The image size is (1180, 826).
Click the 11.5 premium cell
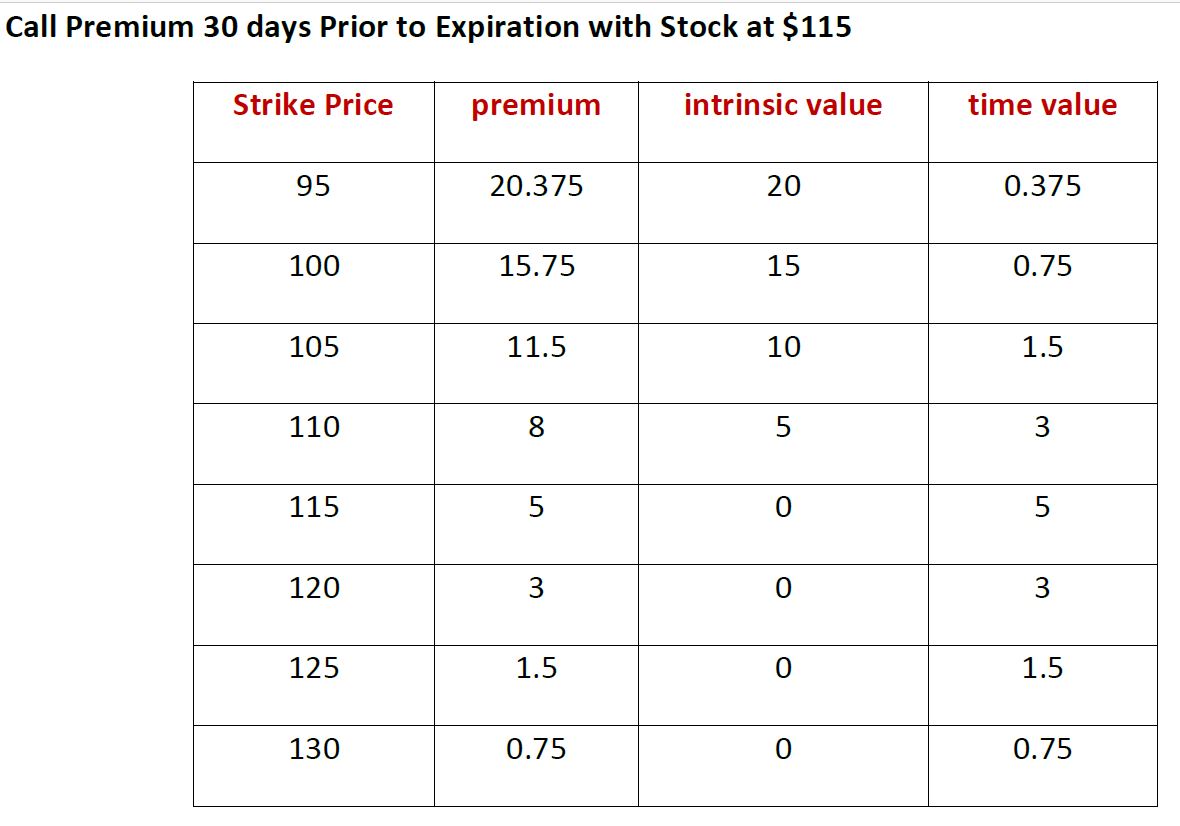point(536,347)
